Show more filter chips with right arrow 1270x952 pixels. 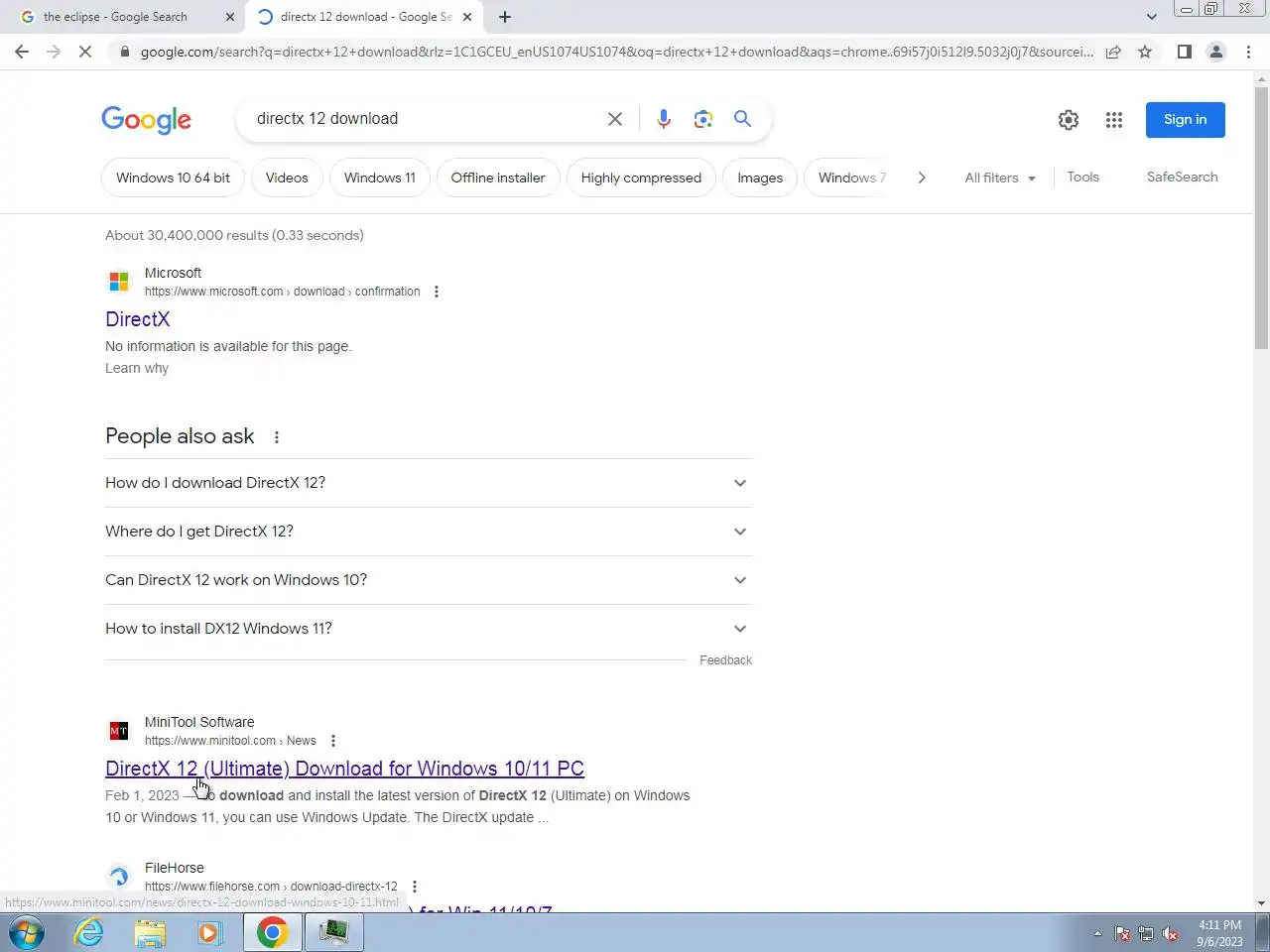pyautogui.click(x=922, y=178)
